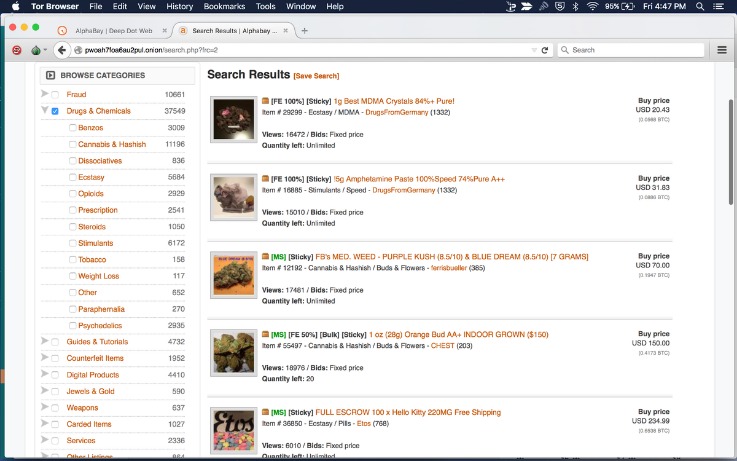Open the Orange Bud thumbnail image
Image resolution: width=737 pixels, height=461 pixels.
[234, 352]
